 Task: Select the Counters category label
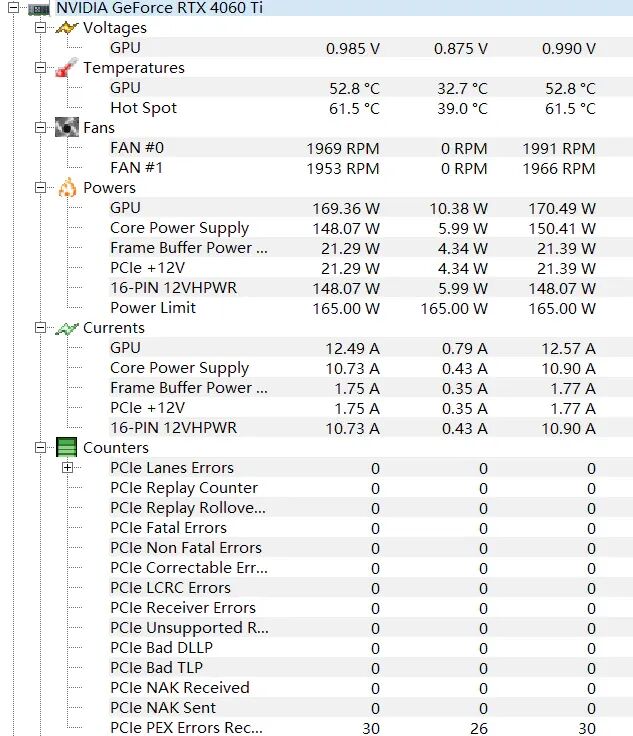(x=115, y=447)
